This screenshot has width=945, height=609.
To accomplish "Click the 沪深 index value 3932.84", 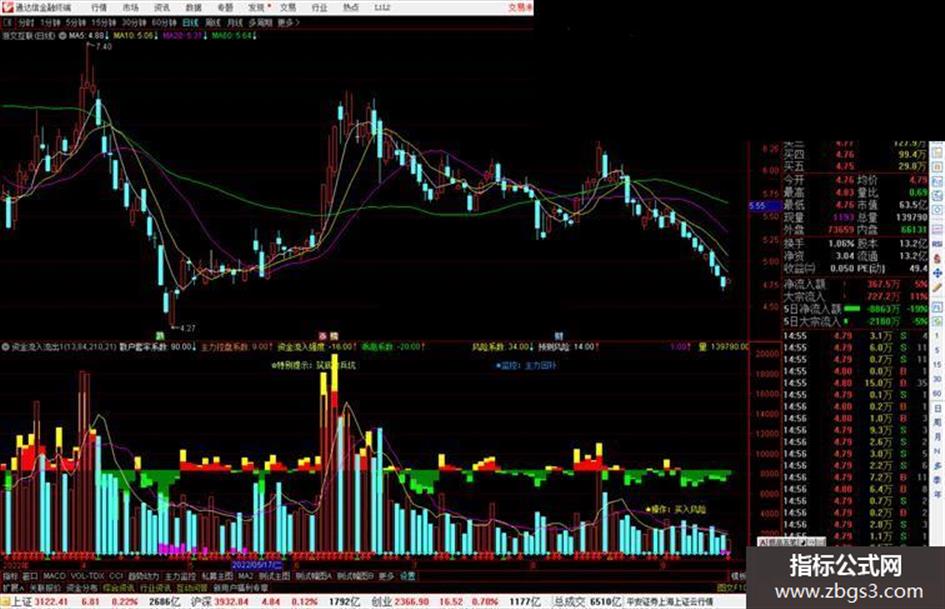I will click(232, 602).
